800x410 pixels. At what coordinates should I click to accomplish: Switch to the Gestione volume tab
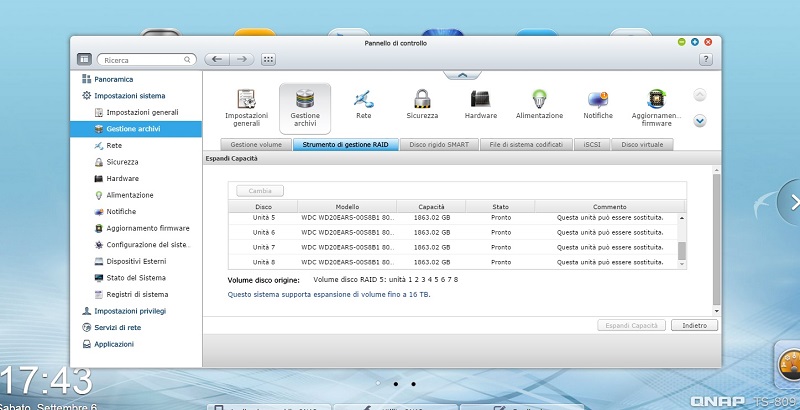256,145
